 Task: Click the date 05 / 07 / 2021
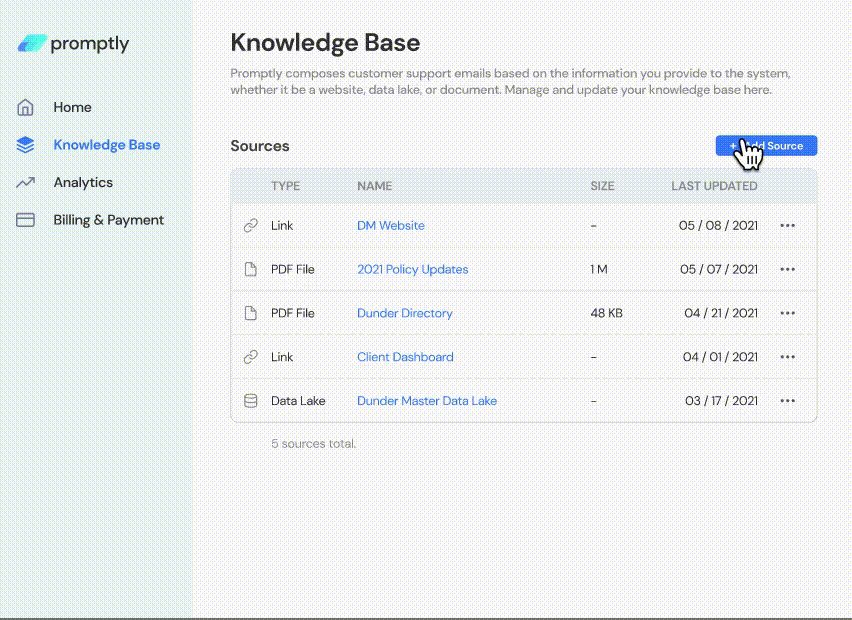click(719, 269)
